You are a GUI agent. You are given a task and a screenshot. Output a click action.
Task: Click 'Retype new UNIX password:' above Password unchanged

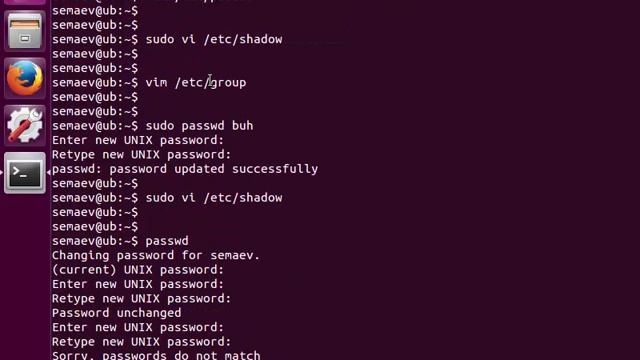(142, 299)
